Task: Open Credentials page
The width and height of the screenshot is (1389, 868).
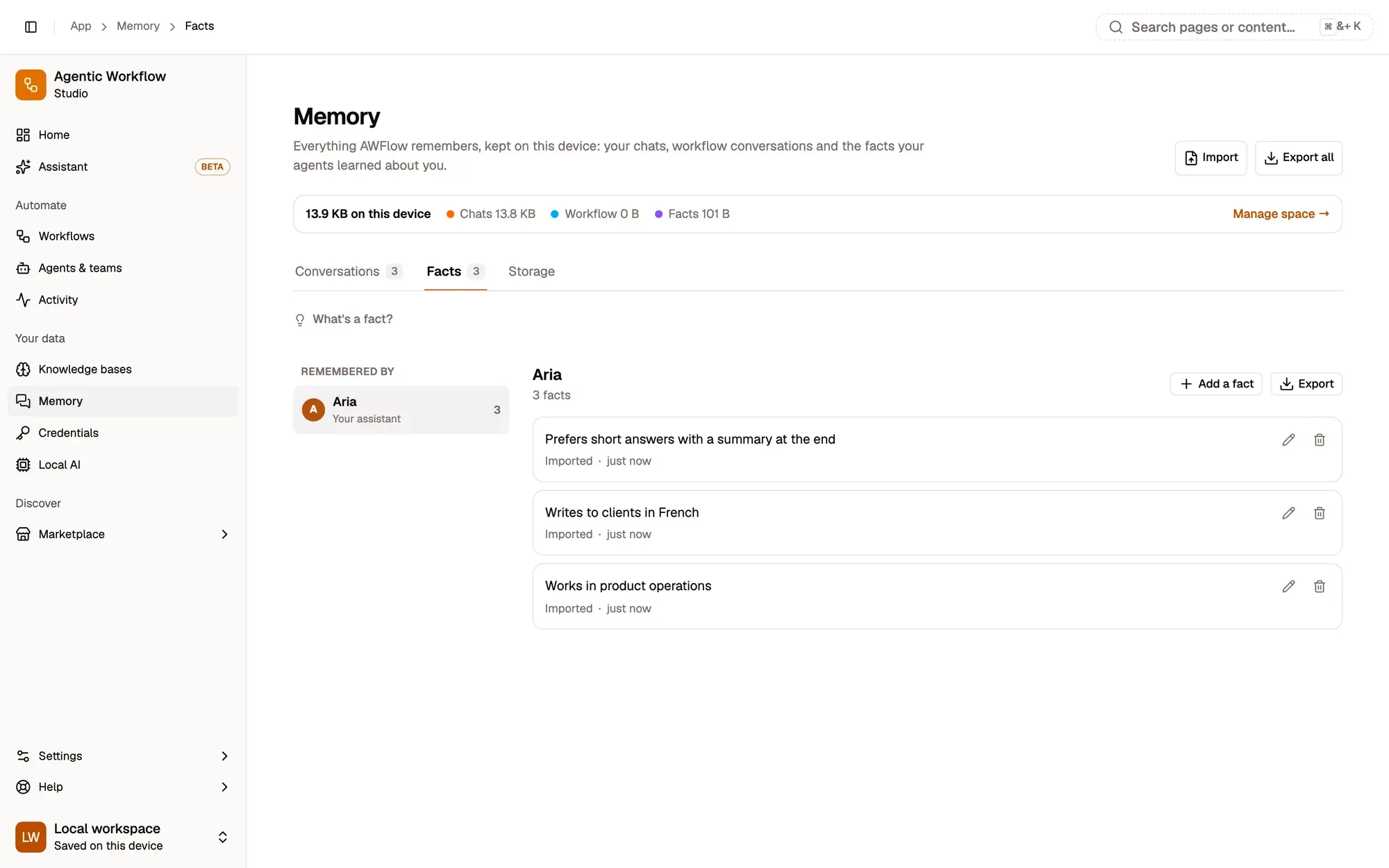Action: pyautogui.click(x=123, y=433)
